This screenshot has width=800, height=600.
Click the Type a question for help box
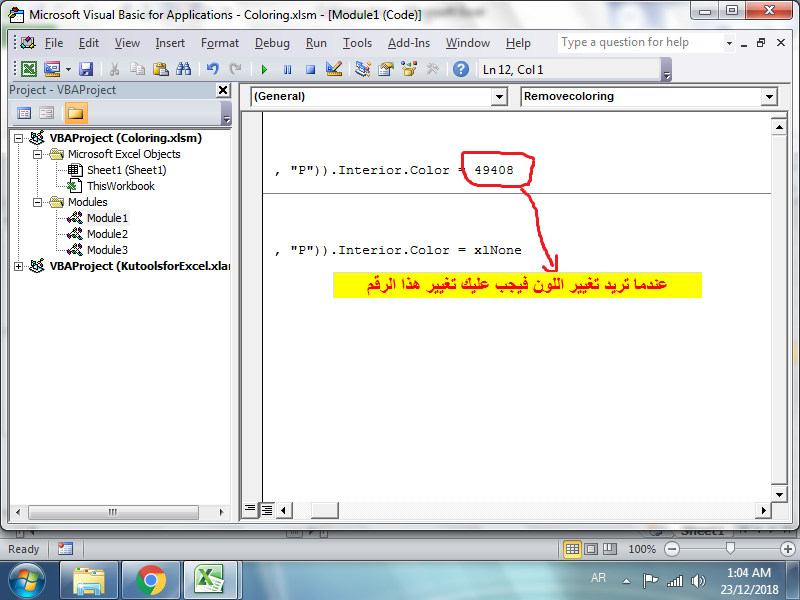click(x=641, y=43)
